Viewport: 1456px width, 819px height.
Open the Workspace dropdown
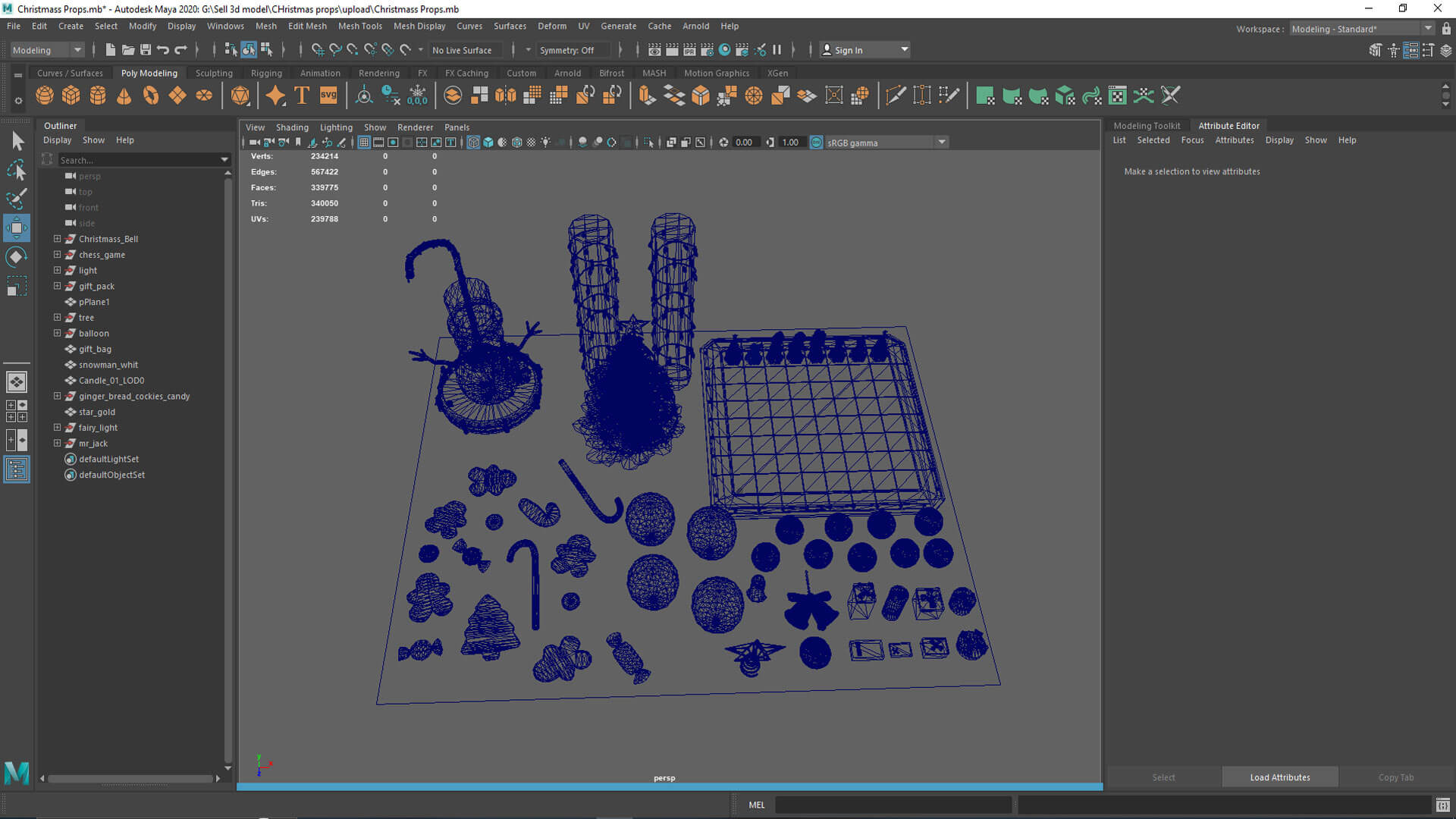(x=1362, y=29)
